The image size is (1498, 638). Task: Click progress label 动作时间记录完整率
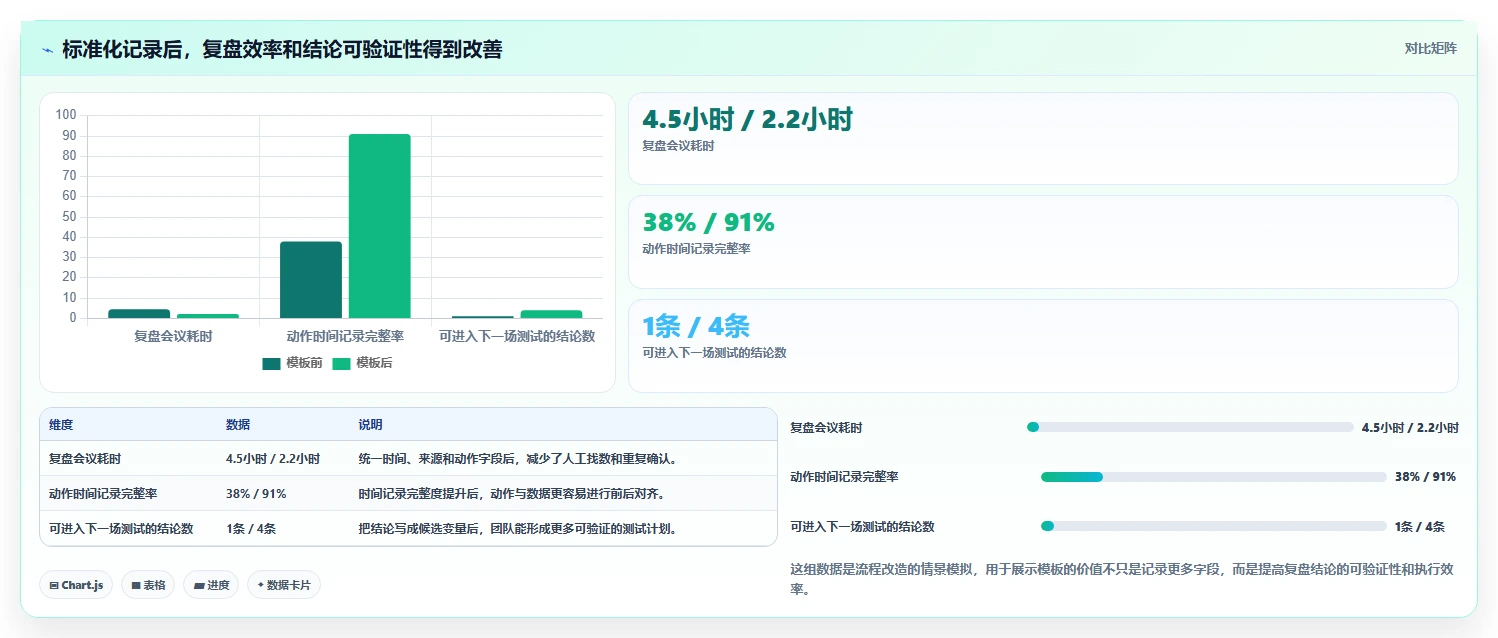click(844, 477)
